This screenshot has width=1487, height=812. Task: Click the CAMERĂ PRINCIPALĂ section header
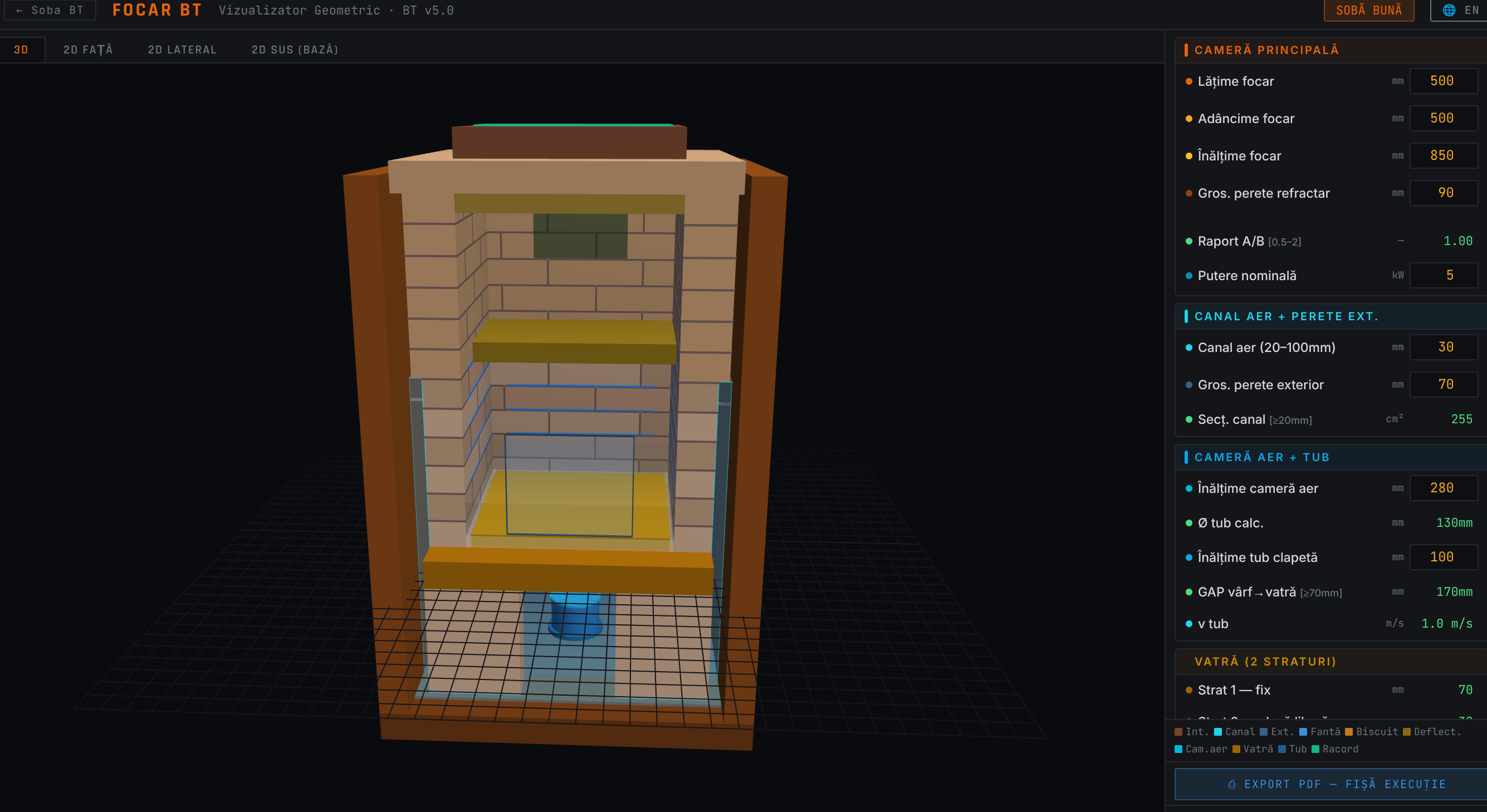pos(1331,50)
